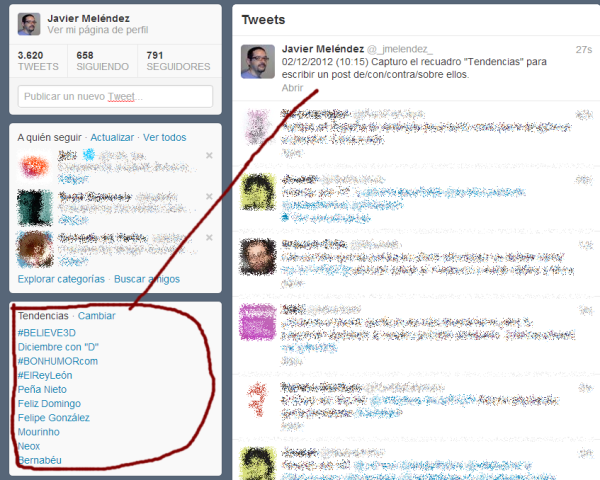
Task: Dismiss the first follow suggestion (orange avatar)
Action: pos(209,155)
